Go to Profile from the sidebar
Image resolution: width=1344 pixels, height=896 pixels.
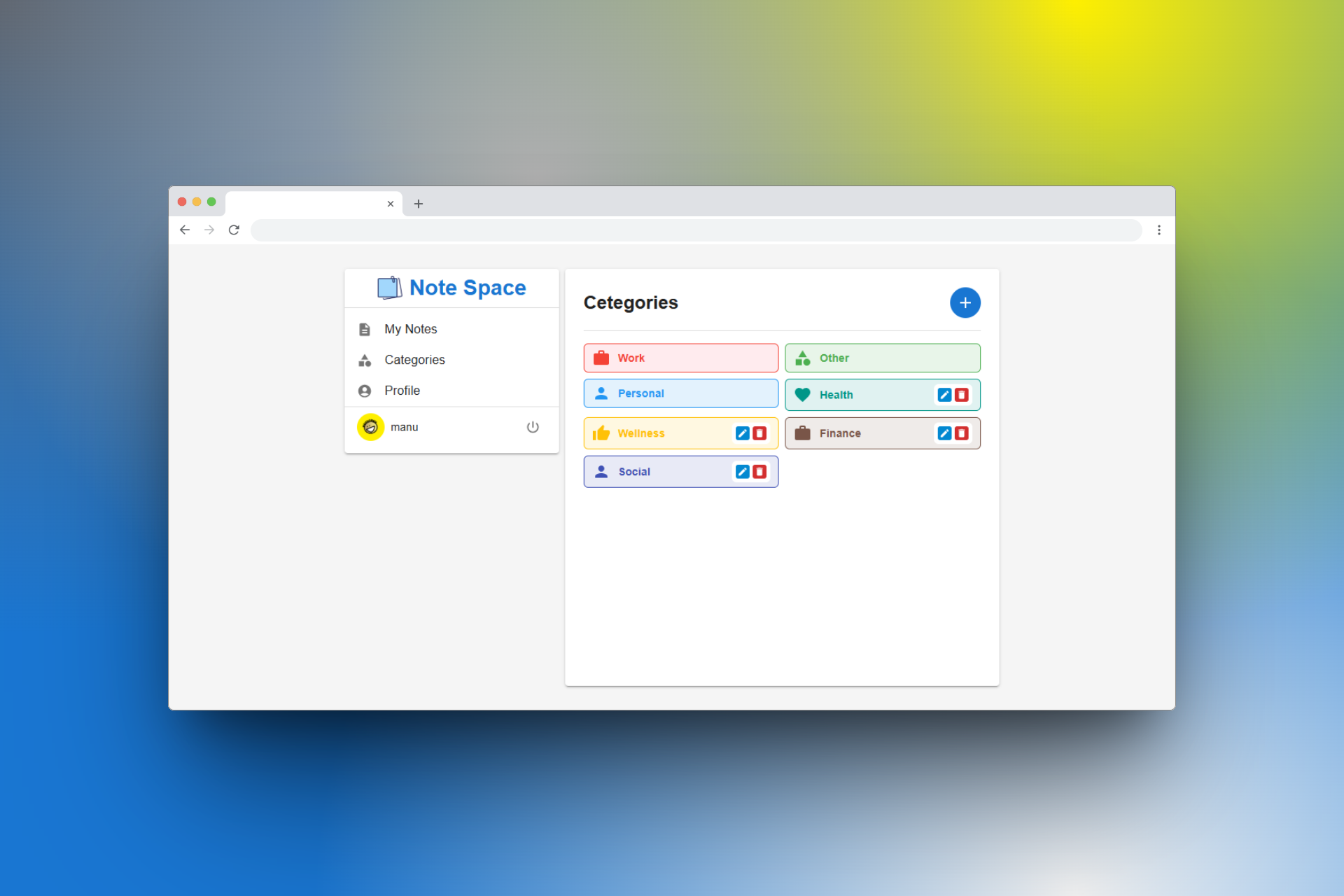(402, 391)
